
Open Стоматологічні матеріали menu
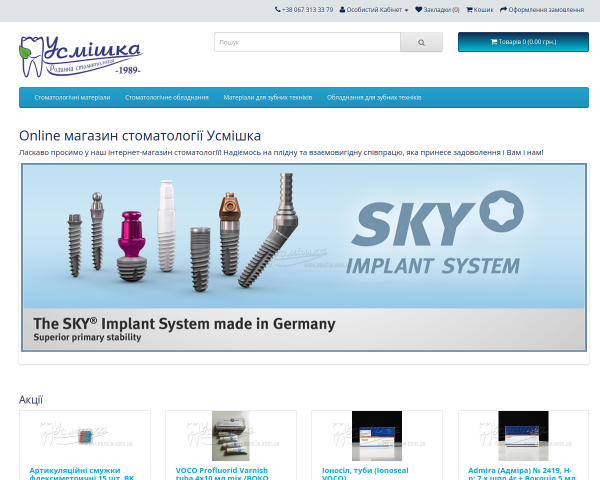(x=72, y=98)
